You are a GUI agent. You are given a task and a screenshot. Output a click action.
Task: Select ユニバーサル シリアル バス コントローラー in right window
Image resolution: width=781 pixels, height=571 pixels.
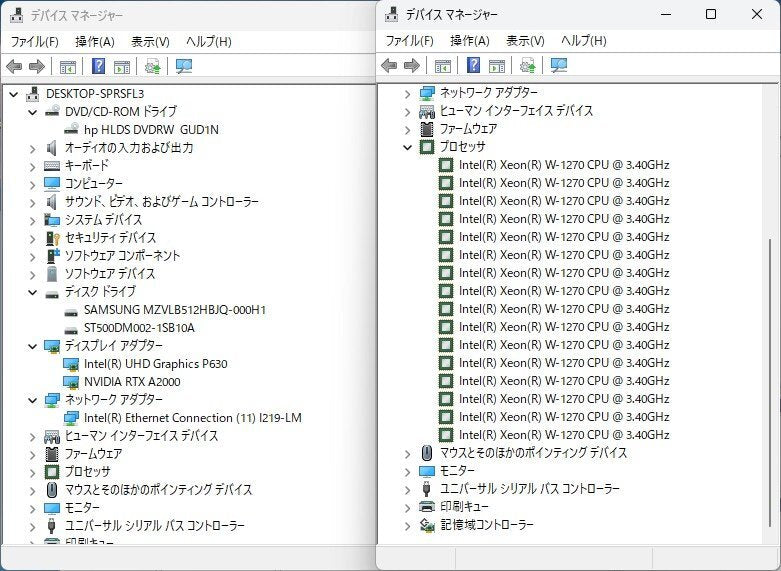530,489
